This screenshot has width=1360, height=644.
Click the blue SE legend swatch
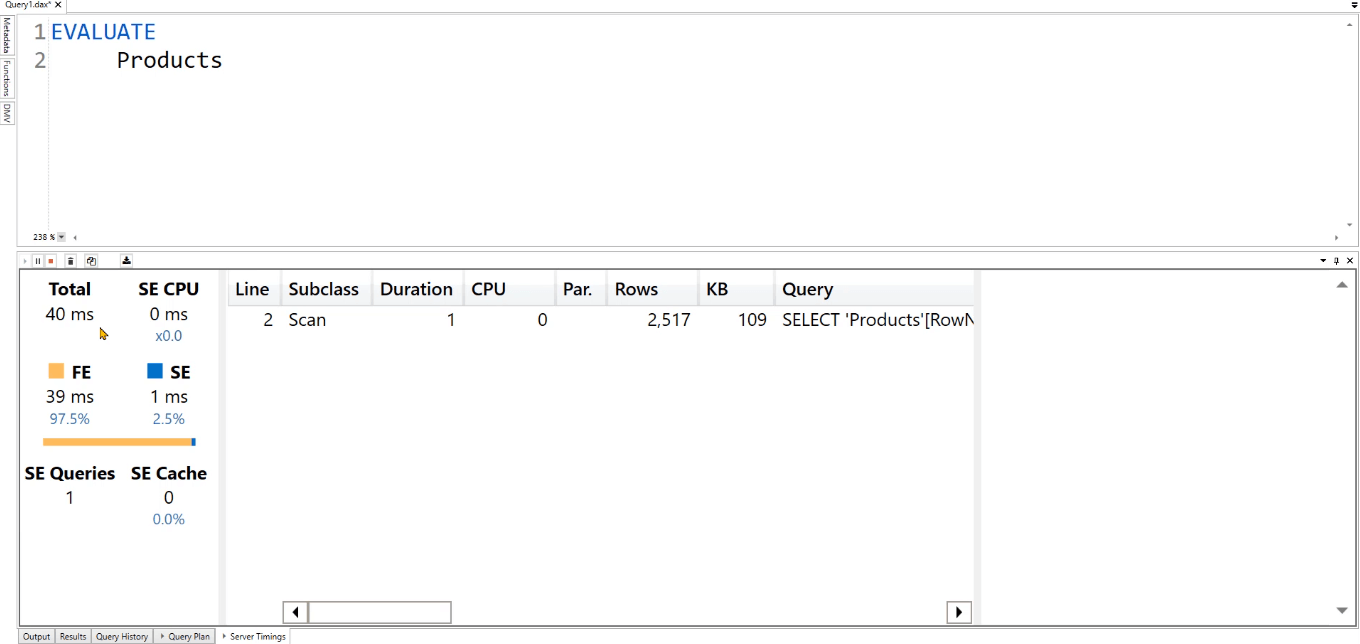click(x=155, y=371)
